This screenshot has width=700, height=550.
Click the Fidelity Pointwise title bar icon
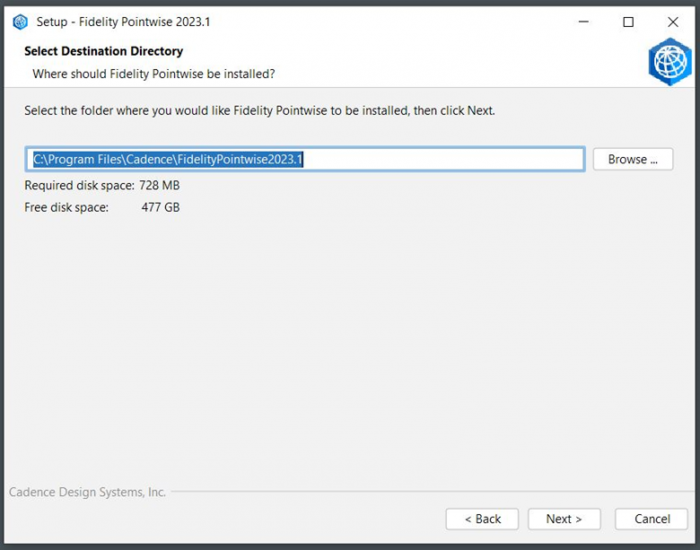point(21,22)
